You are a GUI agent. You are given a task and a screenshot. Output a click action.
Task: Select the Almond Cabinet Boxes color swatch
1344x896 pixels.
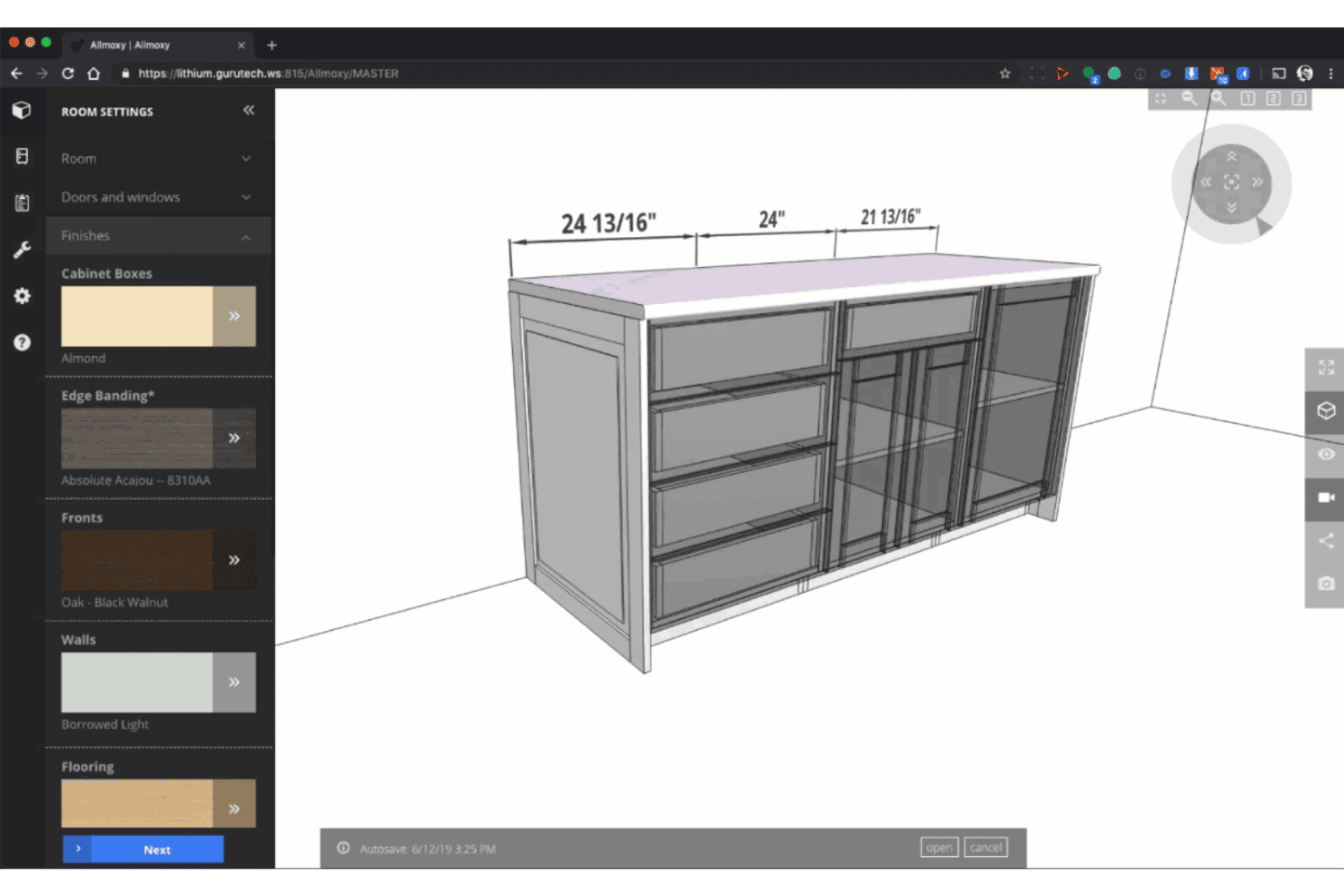point(137,316)
